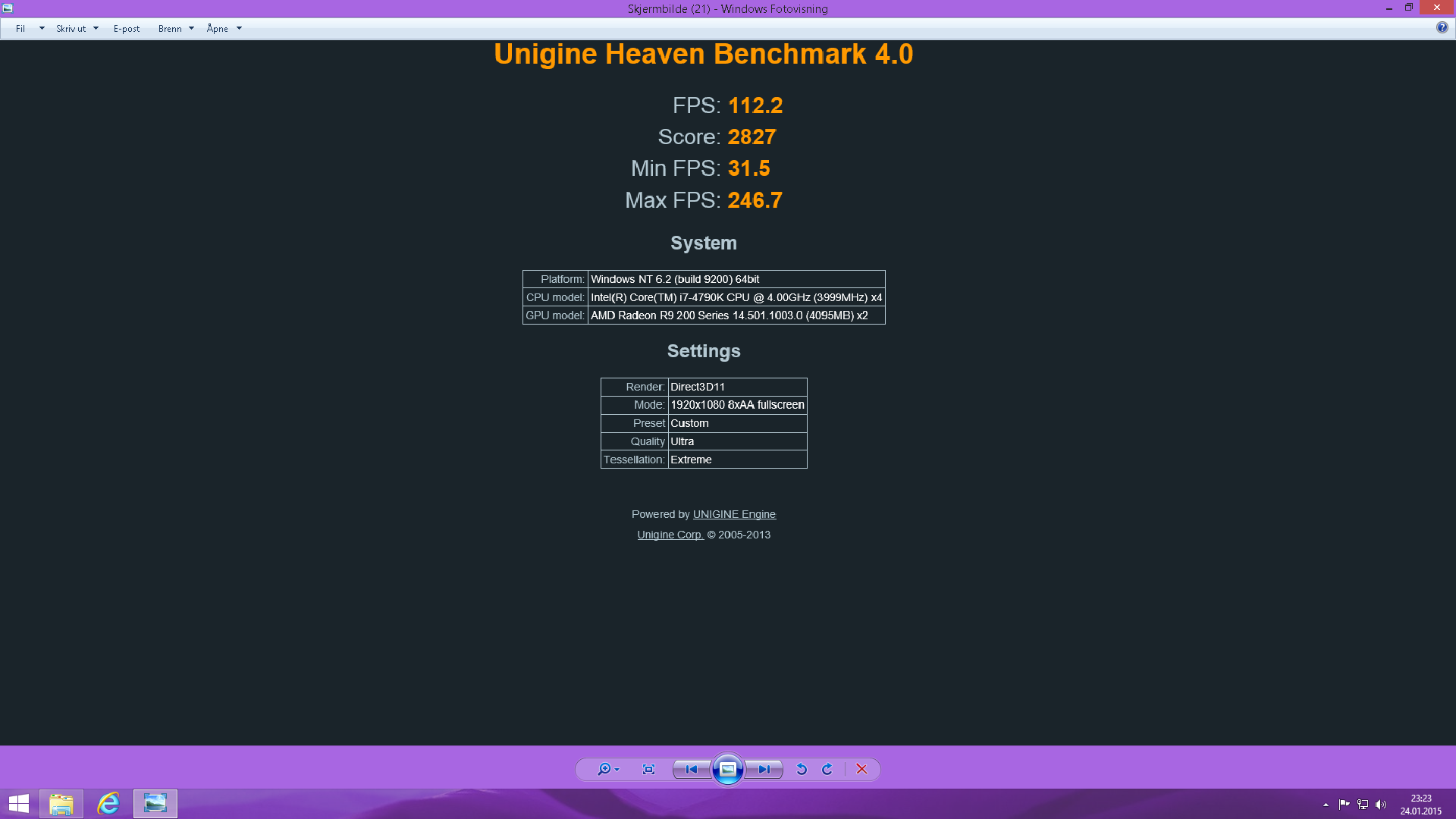
Task: Expand the Brenn dropdown arrow
Action: [x=191, y=29]
